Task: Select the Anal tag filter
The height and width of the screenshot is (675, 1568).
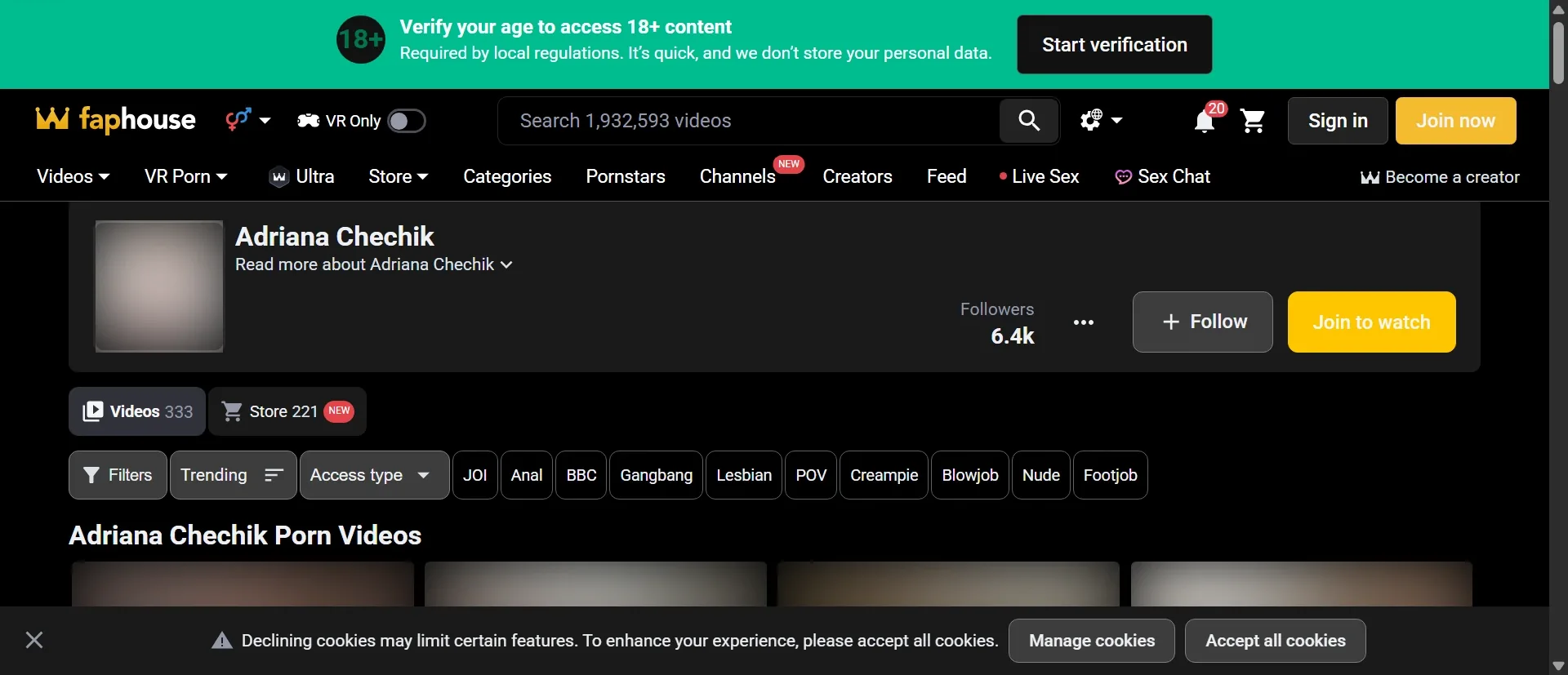Action: coord(527,475)
